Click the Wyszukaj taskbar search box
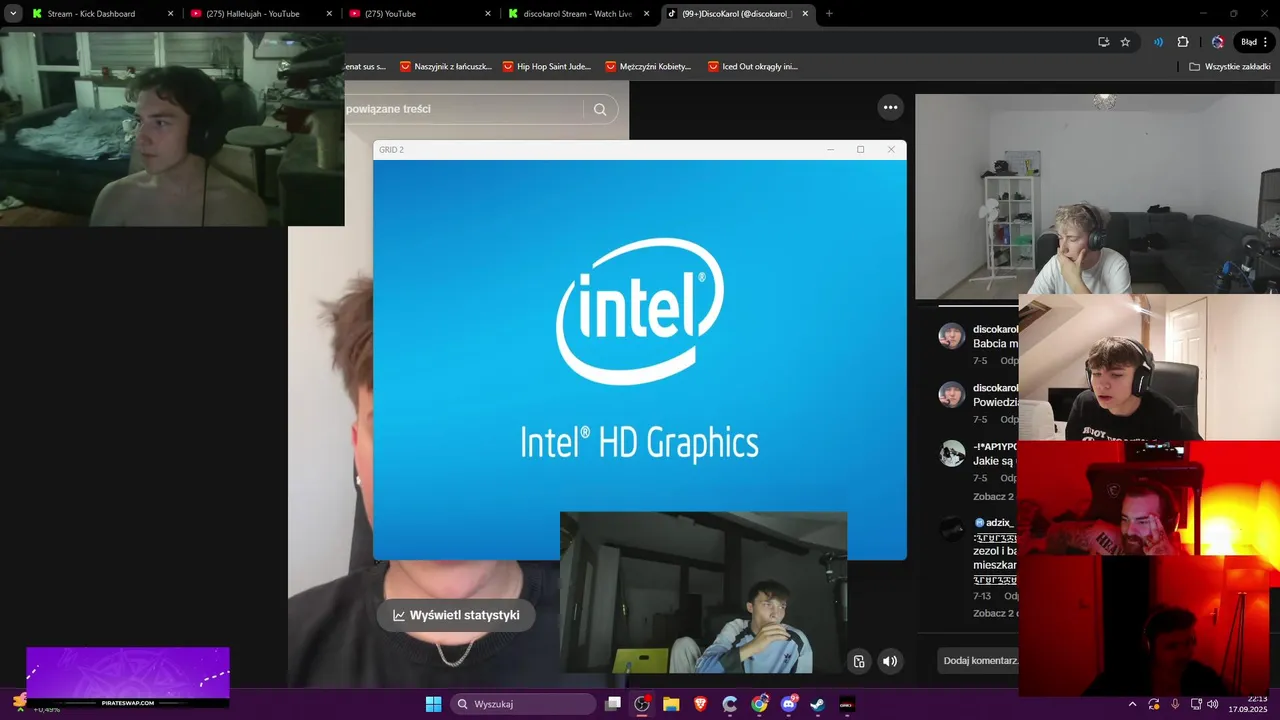The image size is (1280, 720). pyautogui.click(x=524, y=704)
